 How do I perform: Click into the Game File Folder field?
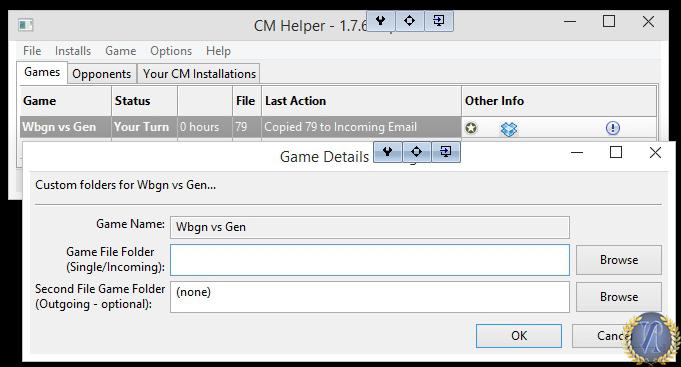370,260
